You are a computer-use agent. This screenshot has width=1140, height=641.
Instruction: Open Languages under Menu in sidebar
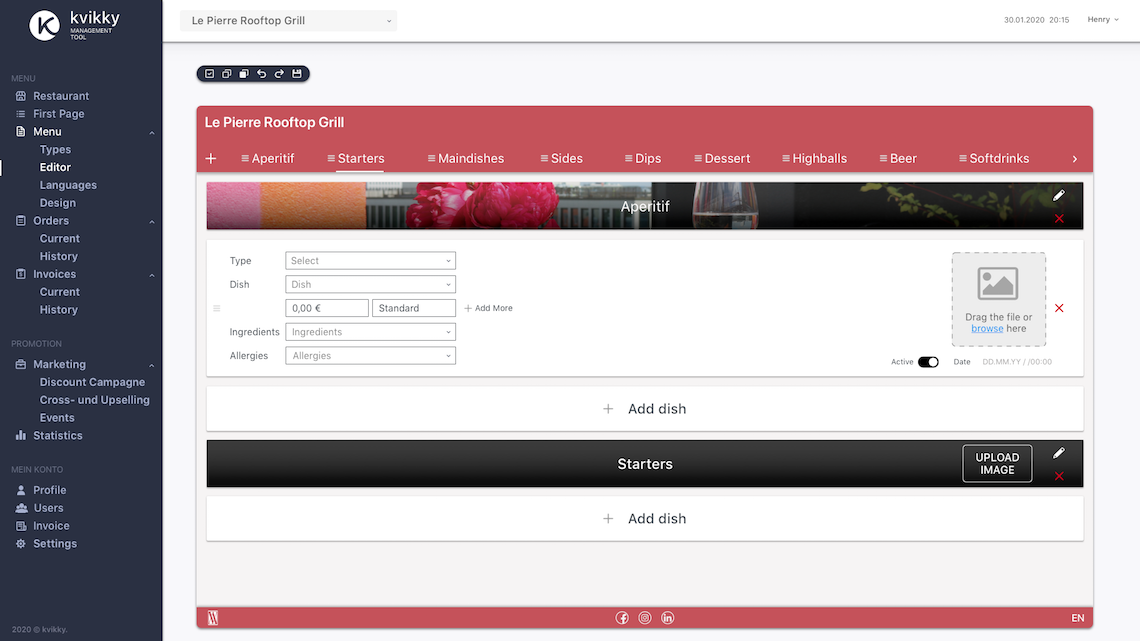coord(68,185)
